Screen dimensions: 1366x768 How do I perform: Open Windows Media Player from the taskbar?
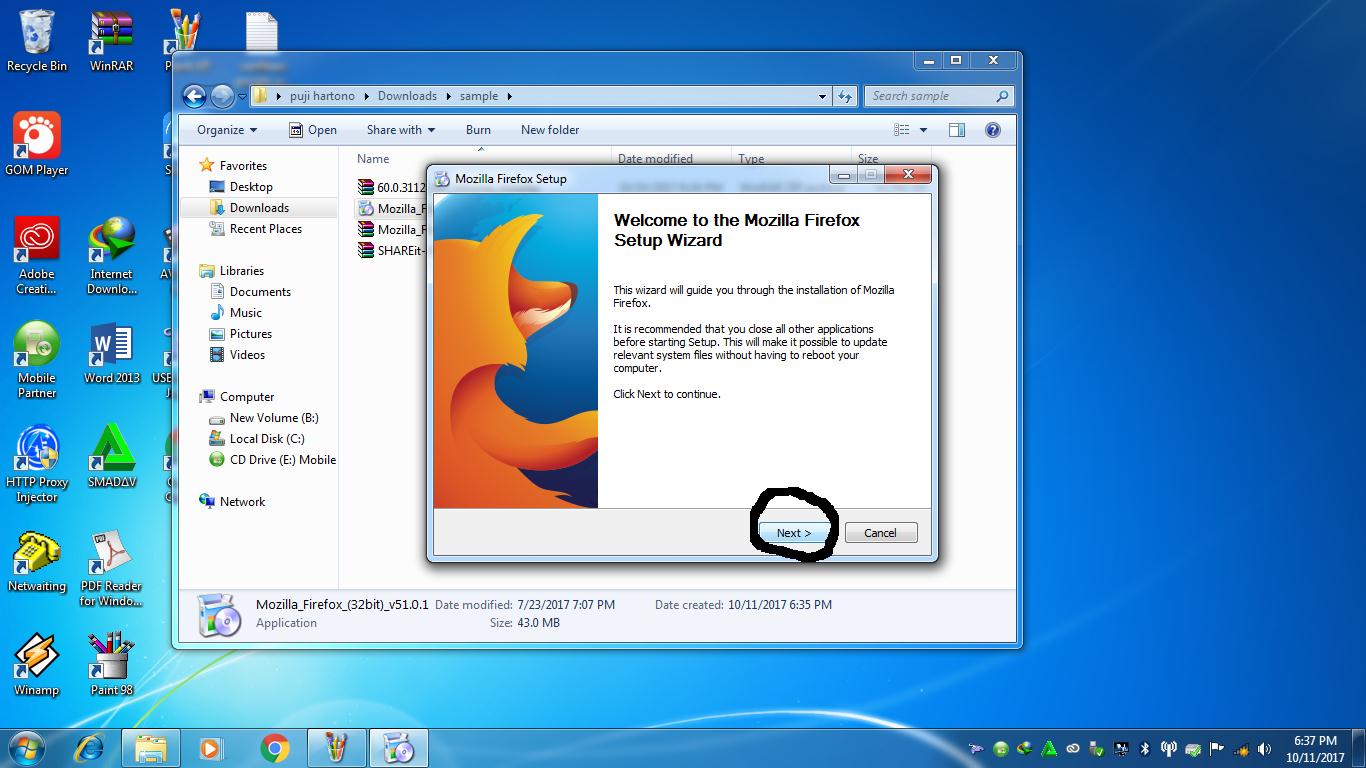[210, 747]
